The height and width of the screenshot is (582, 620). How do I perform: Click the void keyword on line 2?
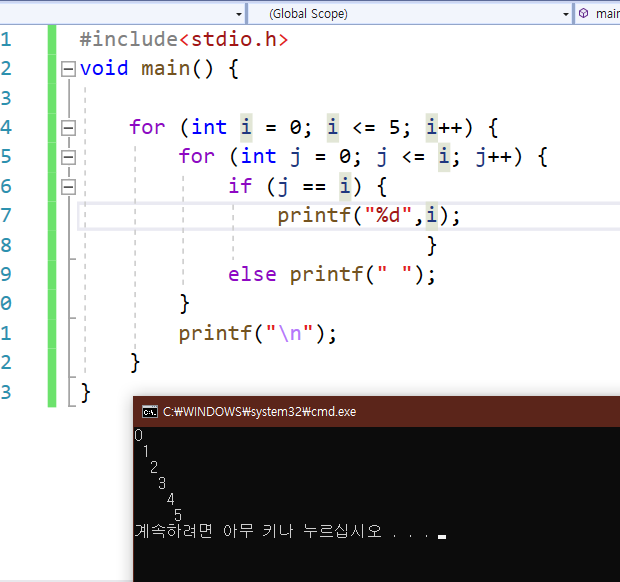tap(104, 68)
